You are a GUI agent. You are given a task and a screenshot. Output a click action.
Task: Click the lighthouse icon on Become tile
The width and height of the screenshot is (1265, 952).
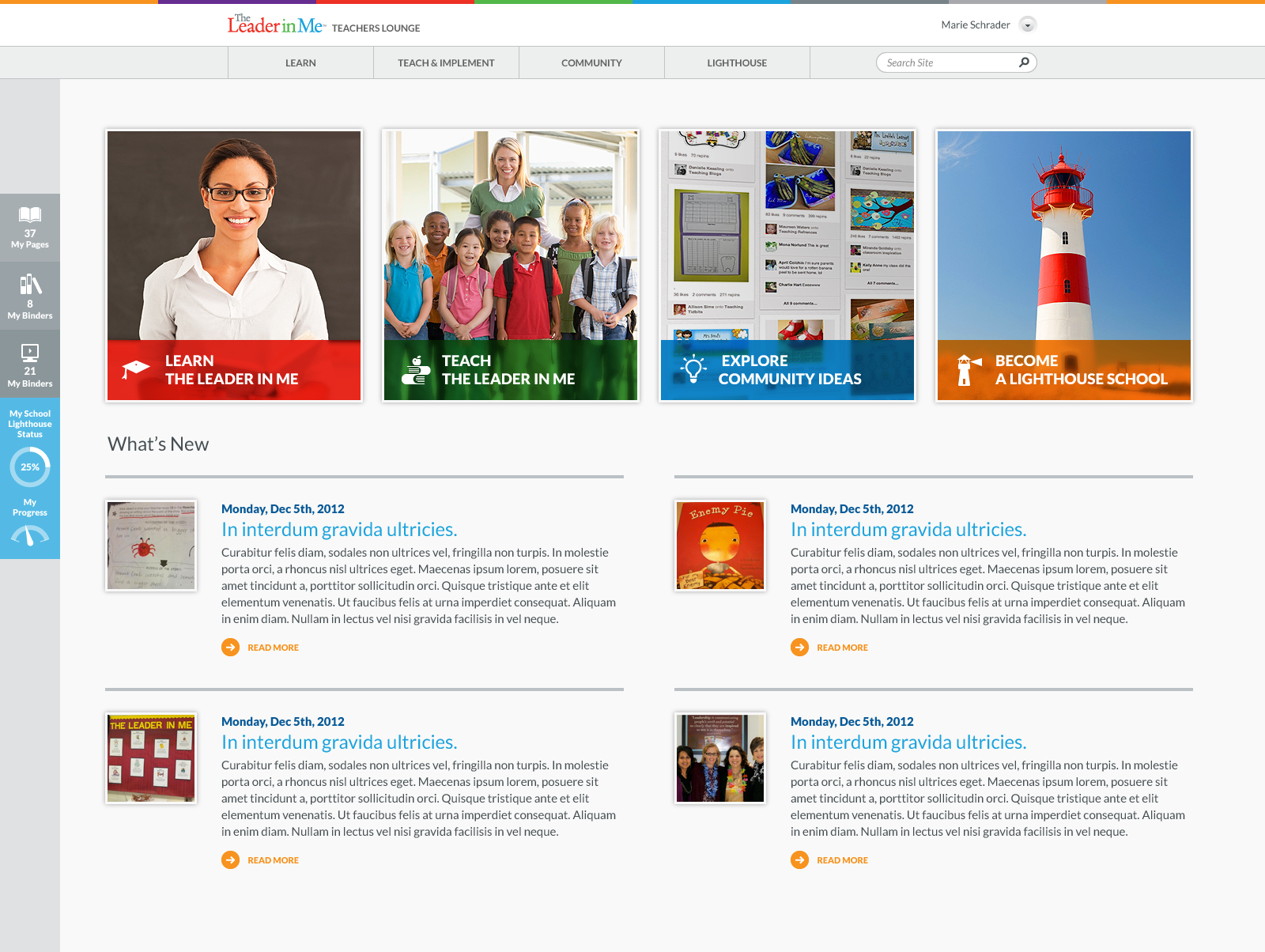click(969, 370)
